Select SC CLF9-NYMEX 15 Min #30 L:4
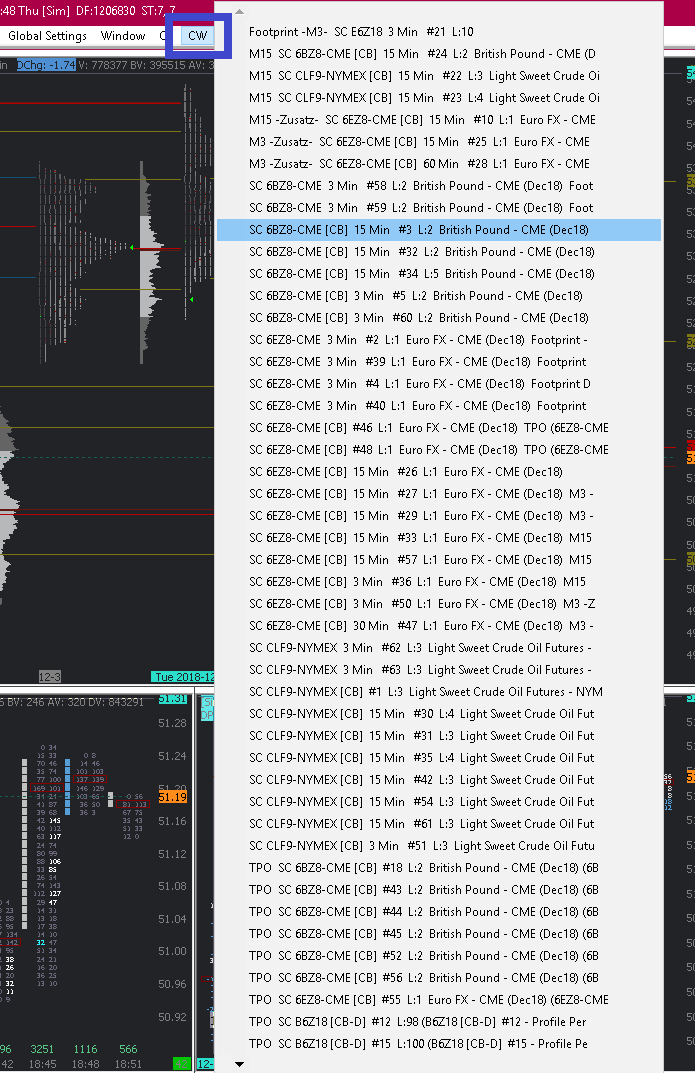 439,714
